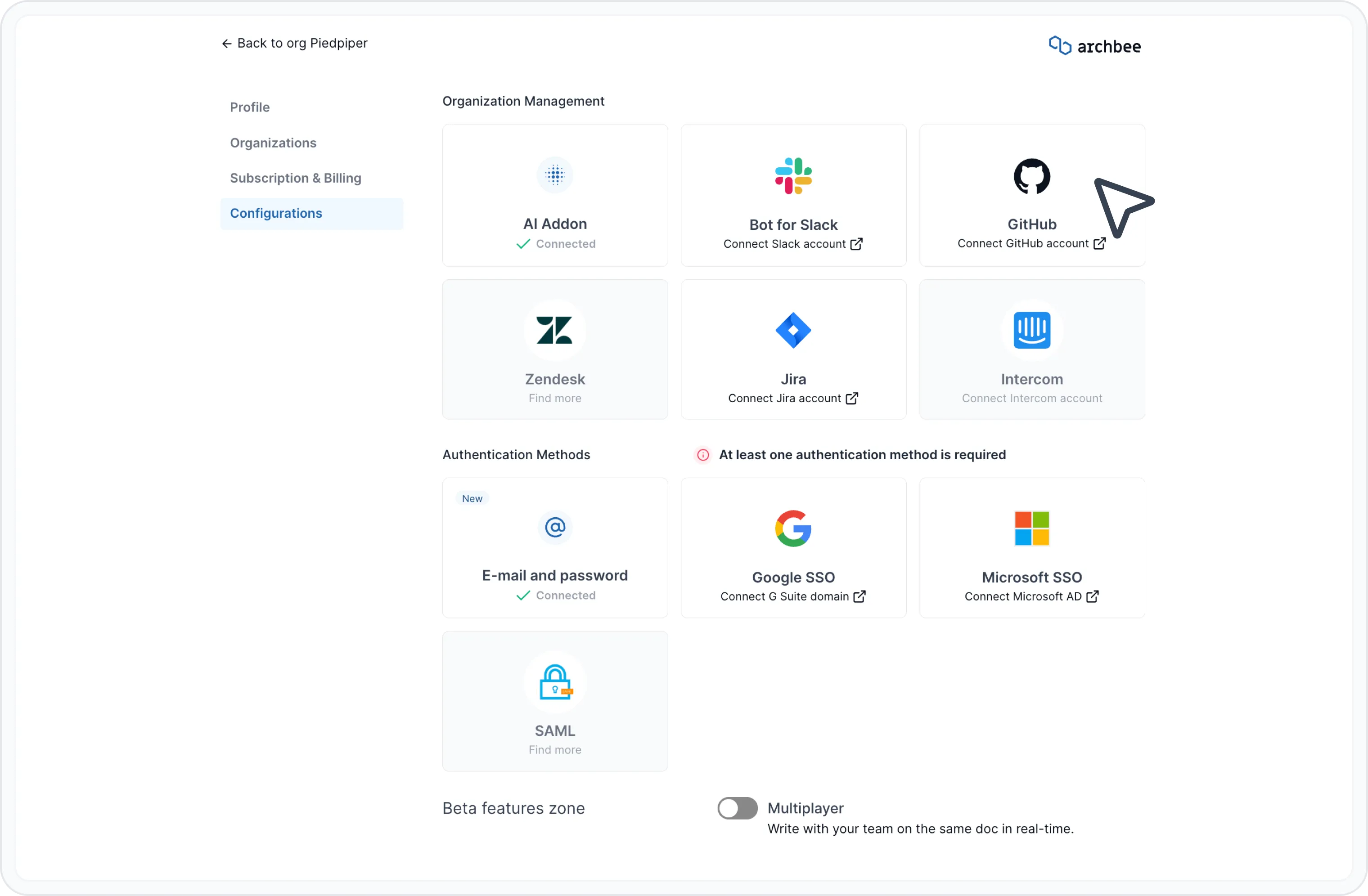Image resolution: width=1368 pixels, height=896 pixels.
Task: Click the GitHub card title
Action: (1032, 224)
